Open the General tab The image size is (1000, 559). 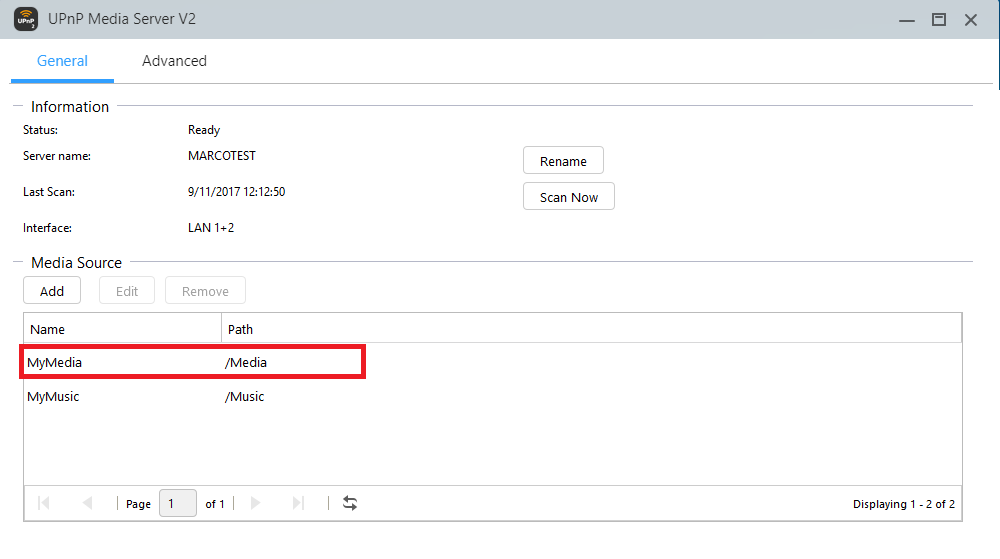coord(62,61)
